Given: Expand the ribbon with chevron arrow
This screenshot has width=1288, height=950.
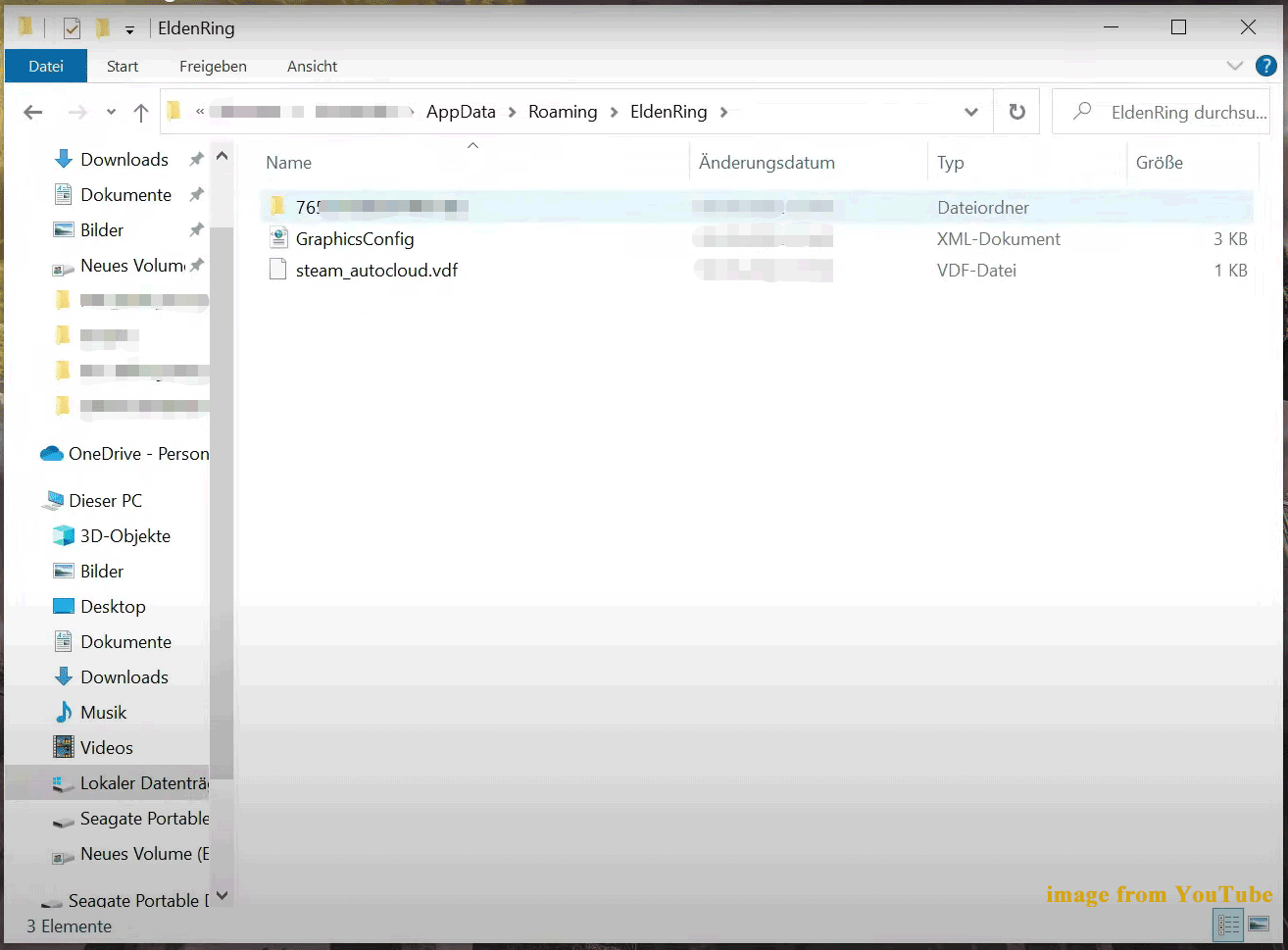Looking at the screenshot, I should (x=1234, y=67).
